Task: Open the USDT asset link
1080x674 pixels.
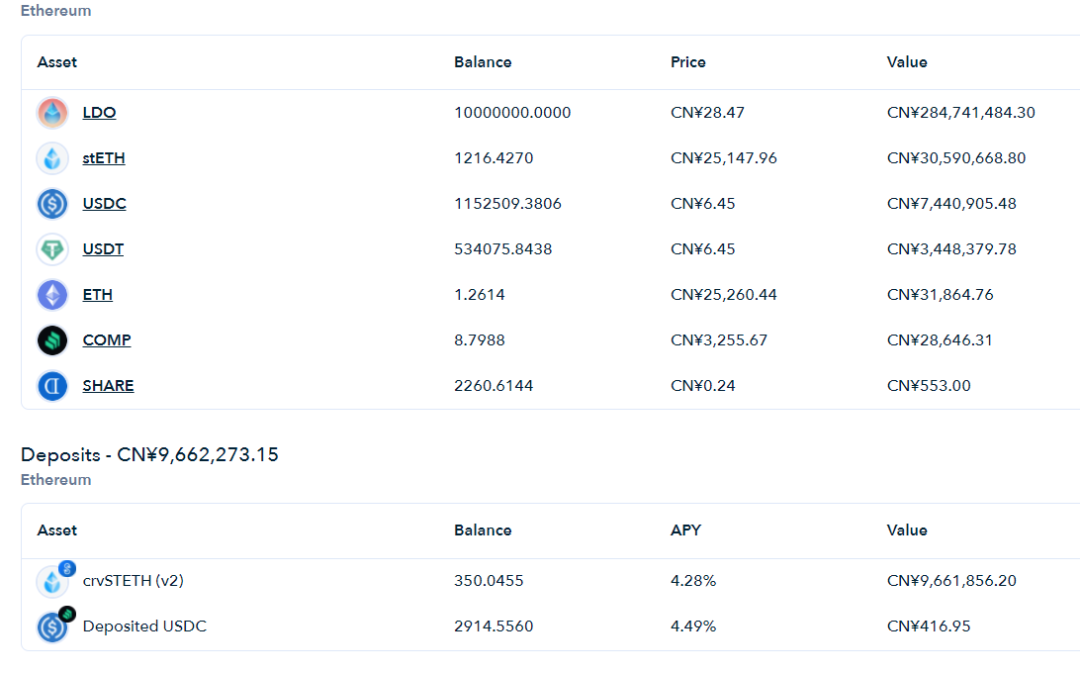Action: pyautogui.click(x=103, y=249)
